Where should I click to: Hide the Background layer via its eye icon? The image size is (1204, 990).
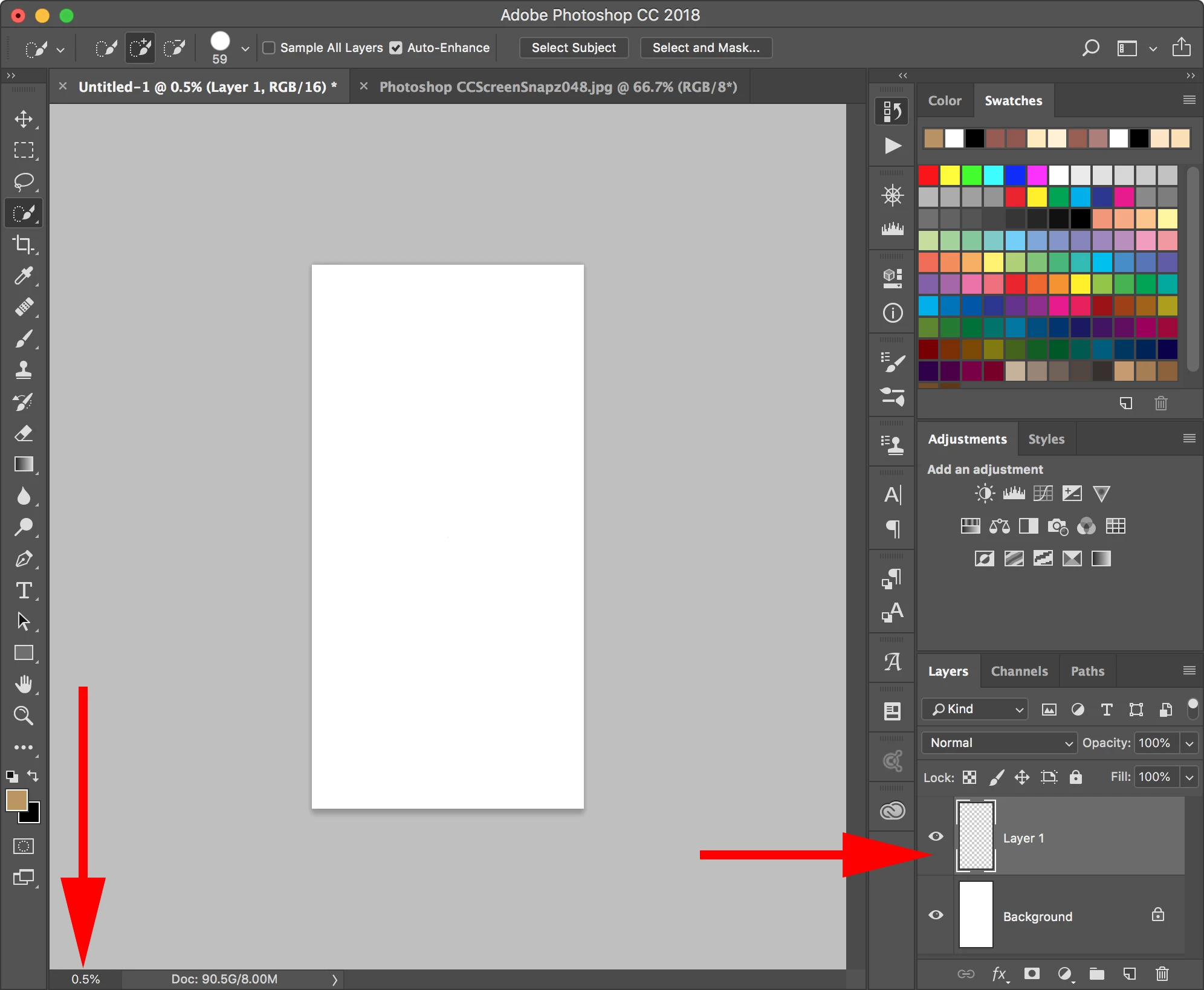pos(936,915)
